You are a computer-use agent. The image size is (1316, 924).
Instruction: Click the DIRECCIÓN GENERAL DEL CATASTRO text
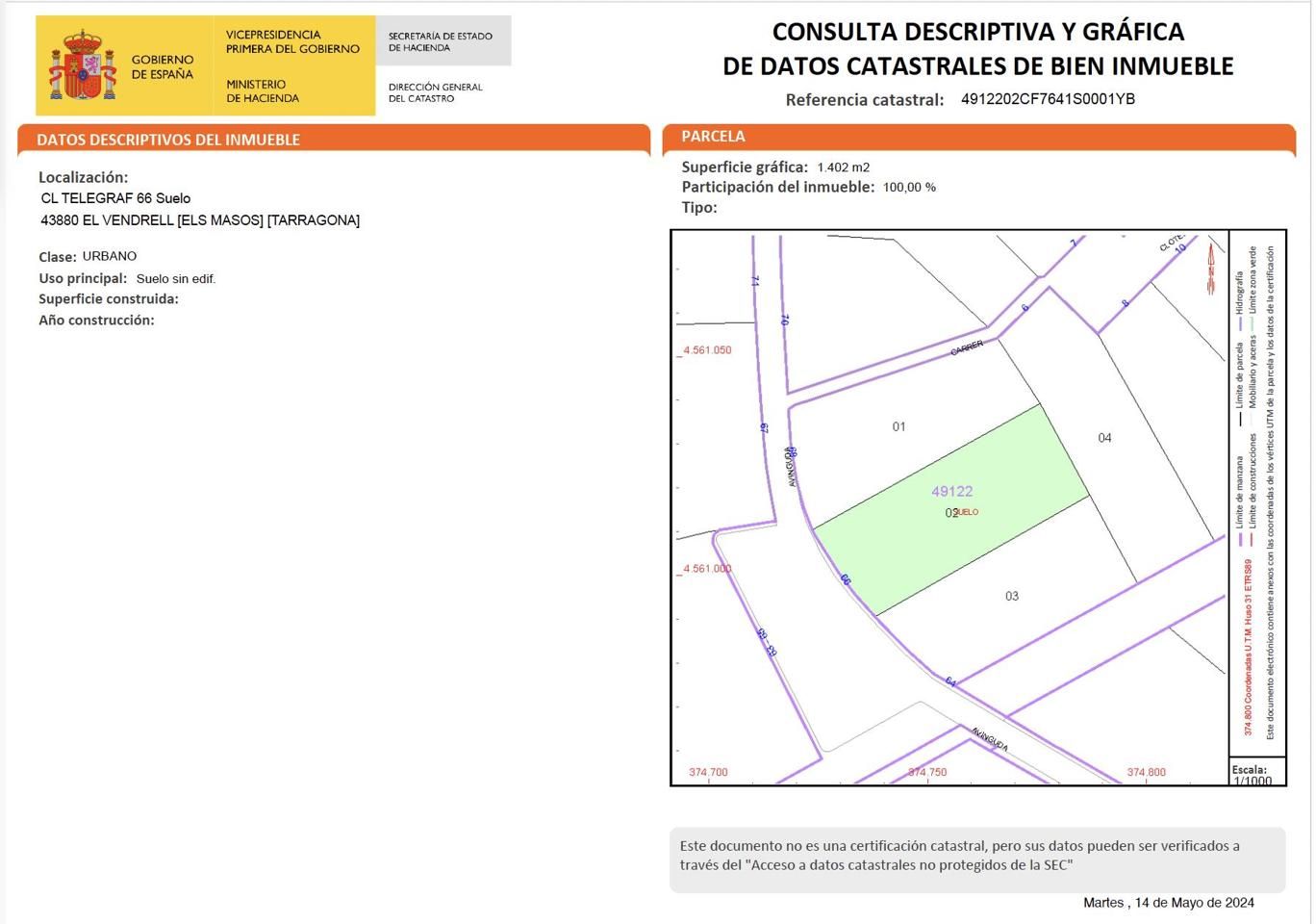(x=436, y=92)
